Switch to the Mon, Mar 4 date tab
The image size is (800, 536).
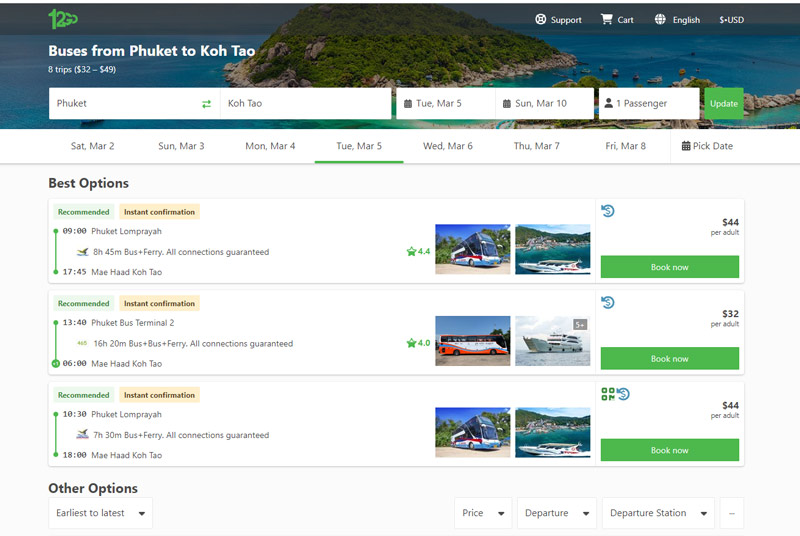coord(270,146)
